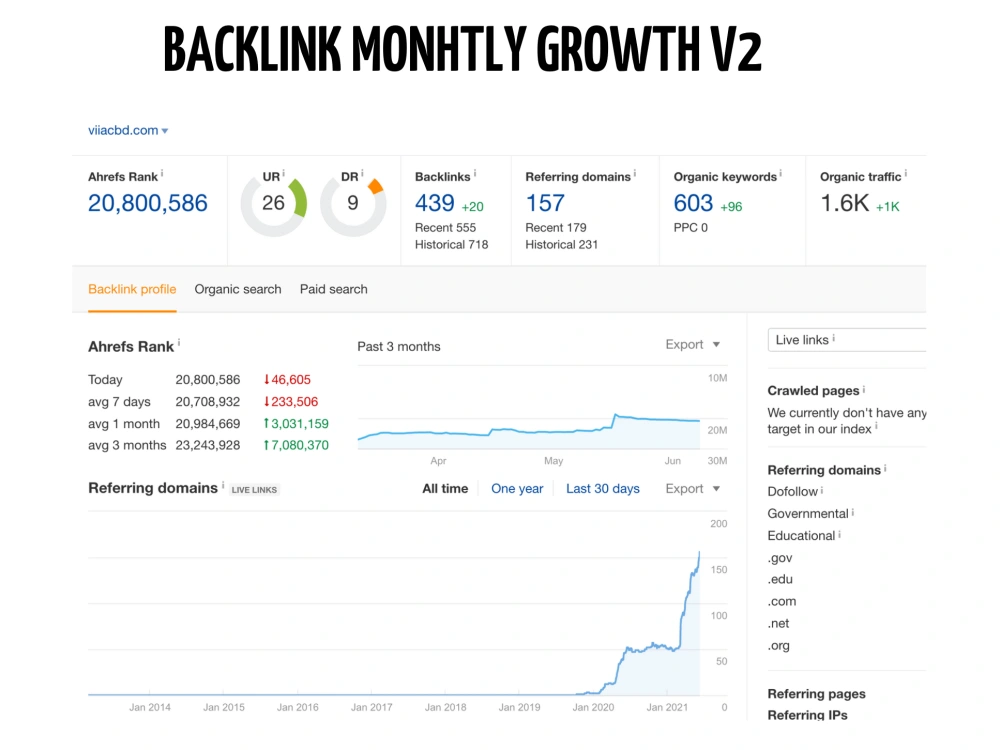This screenshot has width=1000, height=750.
Task: Click the UR 26 green gauge
Action: 274,204
